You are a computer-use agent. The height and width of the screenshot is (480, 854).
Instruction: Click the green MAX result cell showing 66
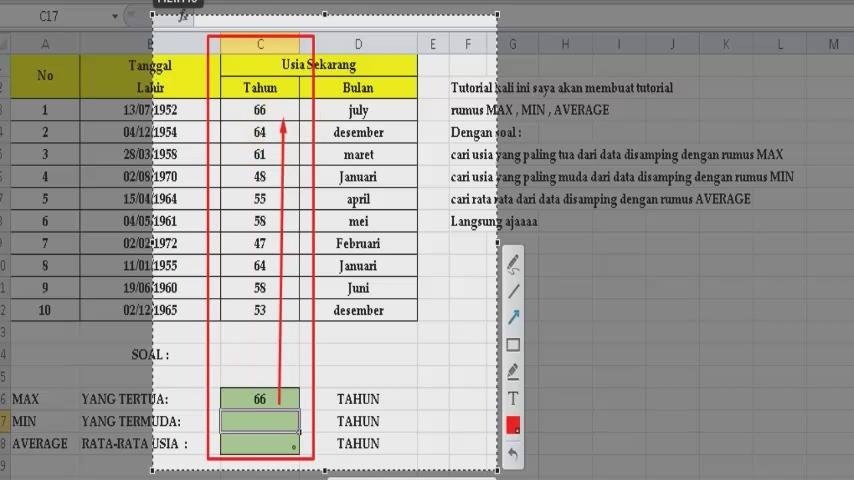click(x=260, y=399)
